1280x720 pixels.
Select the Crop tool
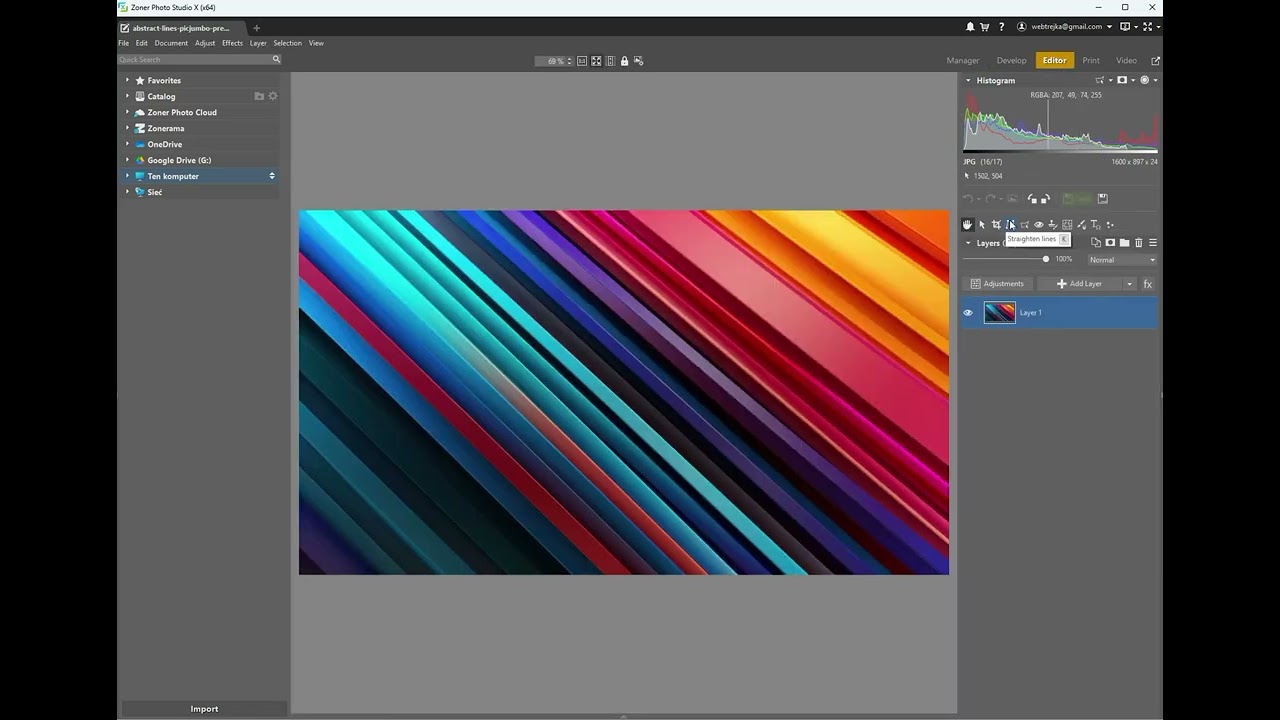[x=996, y=225]
